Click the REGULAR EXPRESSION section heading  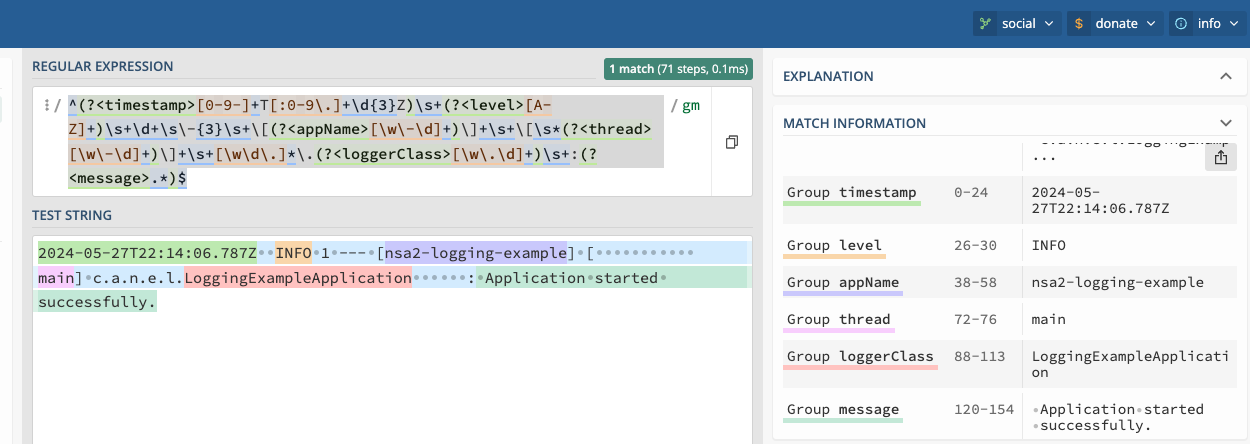(x=102, y=66)
